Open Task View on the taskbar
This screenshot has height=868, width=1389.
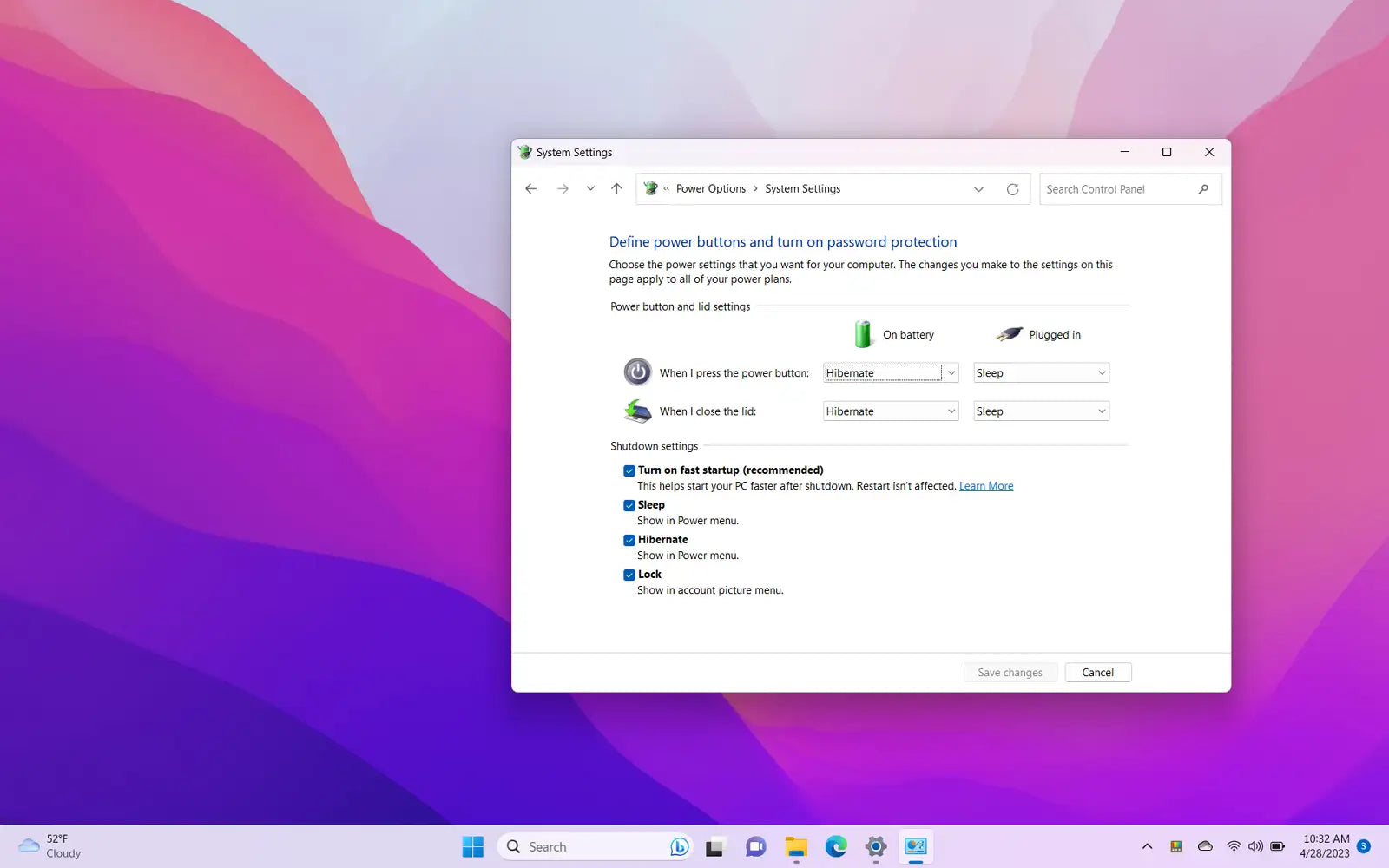pos(714,846)
